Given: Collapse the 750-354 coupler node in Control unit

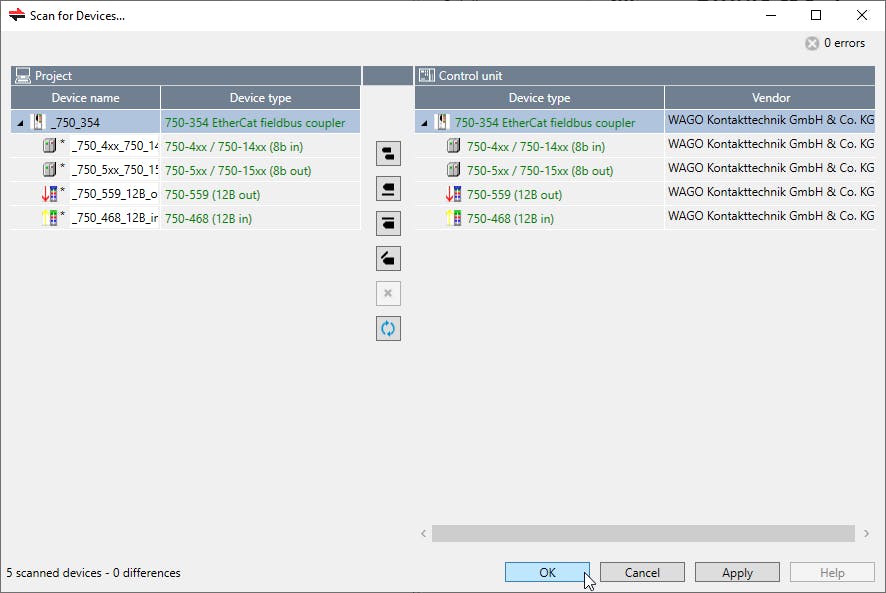Looking at the screenshot, I should (x=424, y=123).
